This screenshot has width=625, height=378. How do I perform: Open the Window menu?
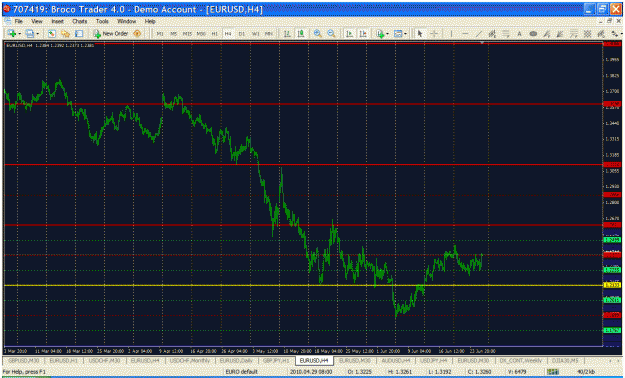coord(126,21)
